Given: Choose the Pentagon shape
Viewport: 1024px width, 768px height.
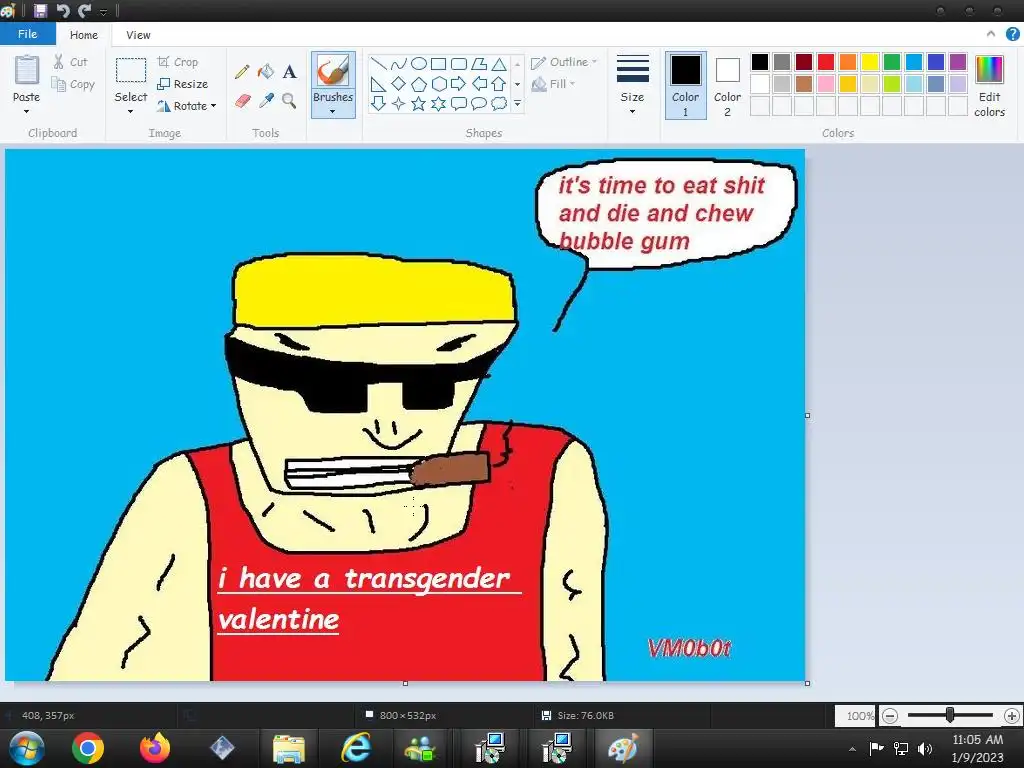Looking at the screenshot, I should [x=419, y=84].
